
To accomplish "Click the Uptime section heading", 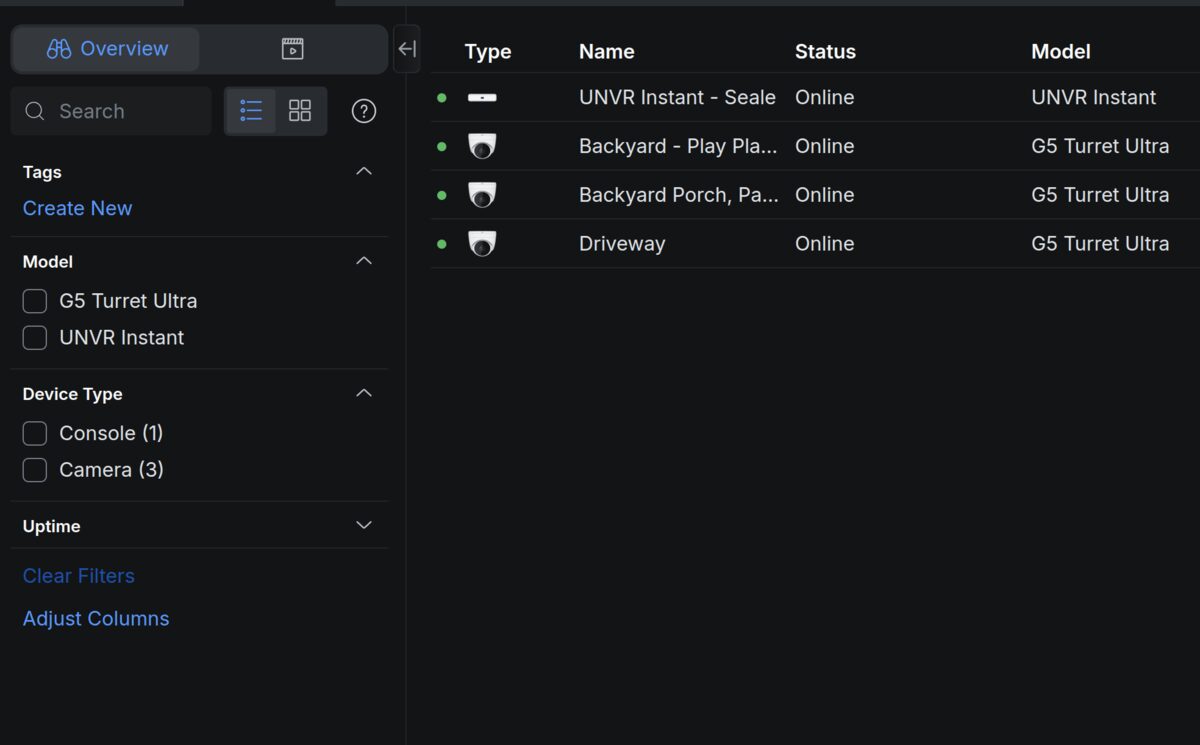I will tap(51, 526).
